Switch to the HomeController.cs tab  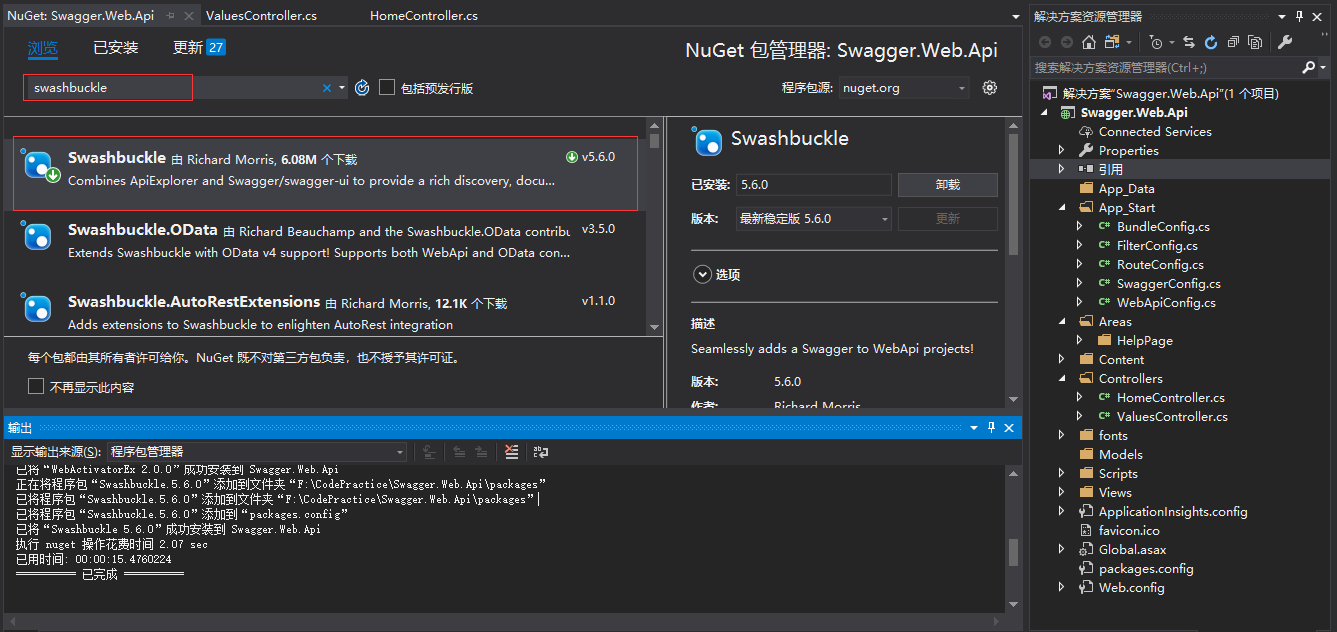pos(424,16)
